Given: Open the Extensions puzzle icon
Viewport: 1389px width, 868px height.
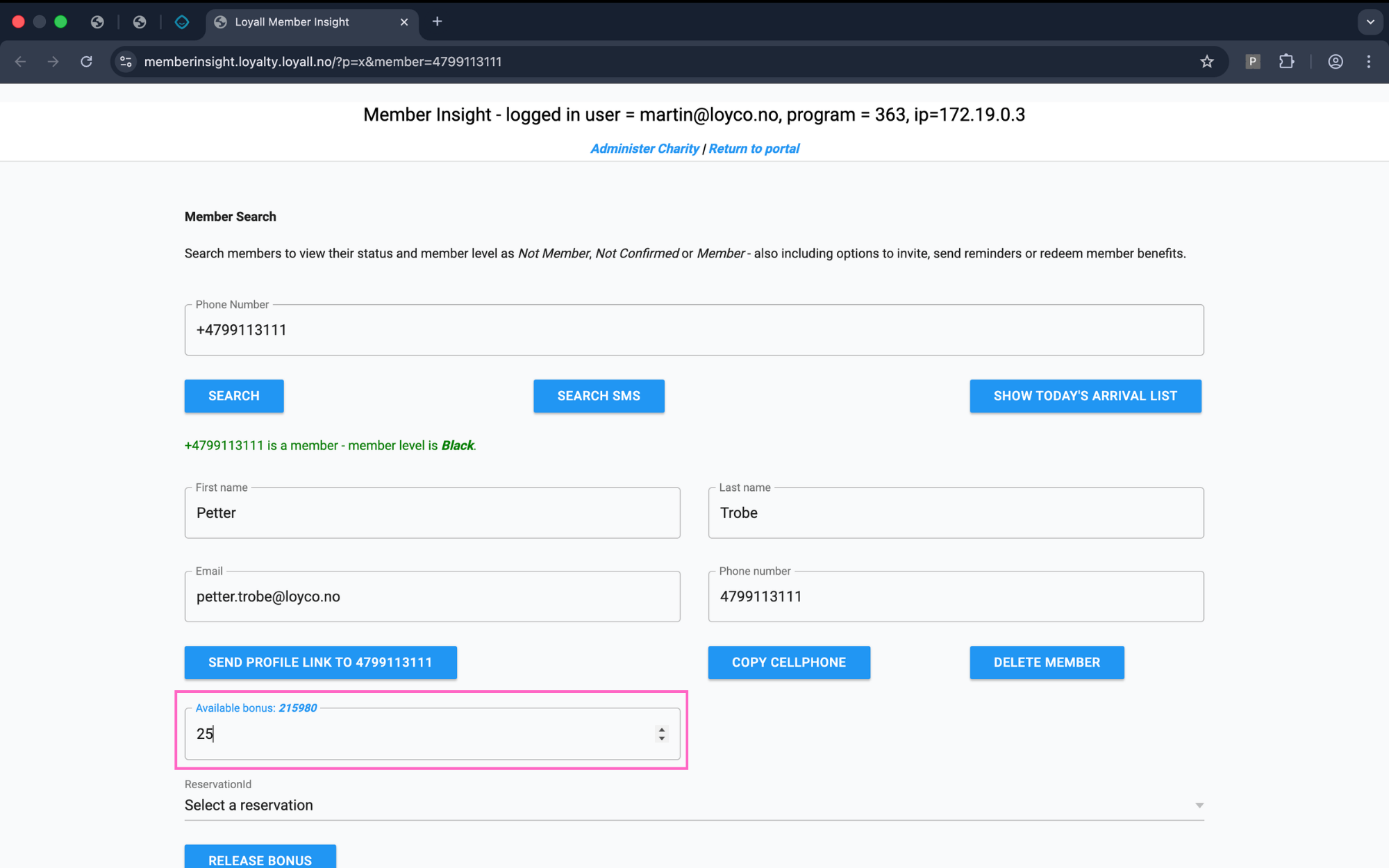Looking at the screenshot, I should pos(1286,62).
